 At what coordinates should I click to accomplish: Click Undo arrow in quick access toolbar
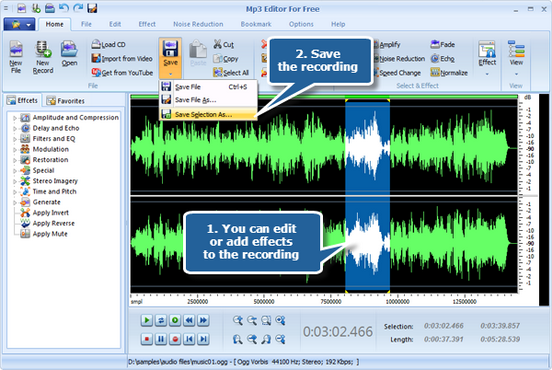coord(63,8)
